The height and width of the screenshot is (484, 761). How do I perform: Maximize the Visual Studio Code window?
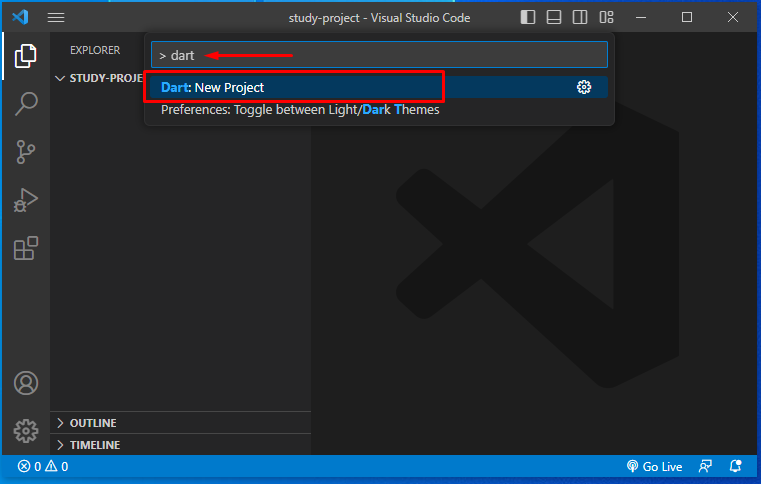point(687,17)
